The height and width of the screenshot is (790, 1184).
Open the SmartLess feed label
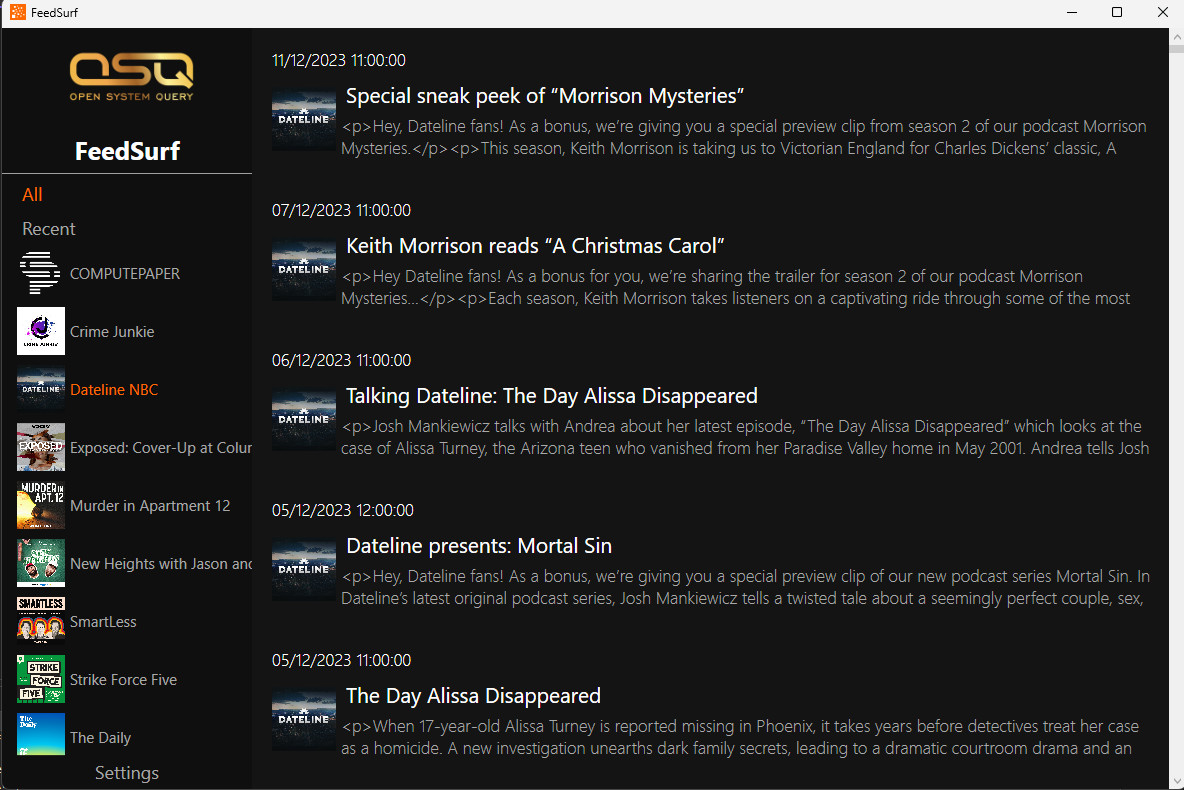pyautogui.click(x=103, y=622)
